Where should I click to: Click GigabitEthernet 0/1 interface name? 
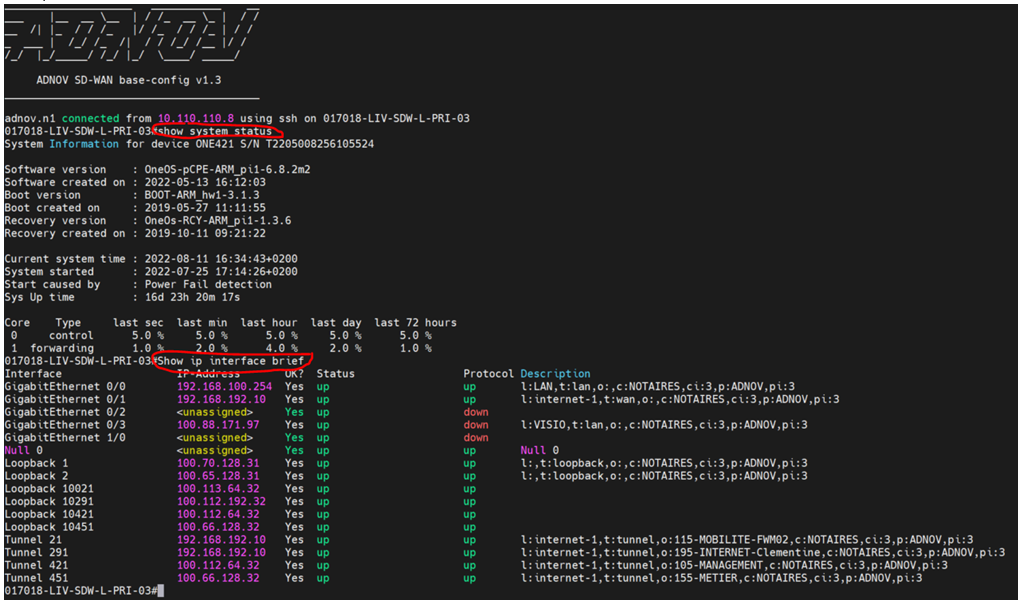pyautogui.click(x=65, y=399)
